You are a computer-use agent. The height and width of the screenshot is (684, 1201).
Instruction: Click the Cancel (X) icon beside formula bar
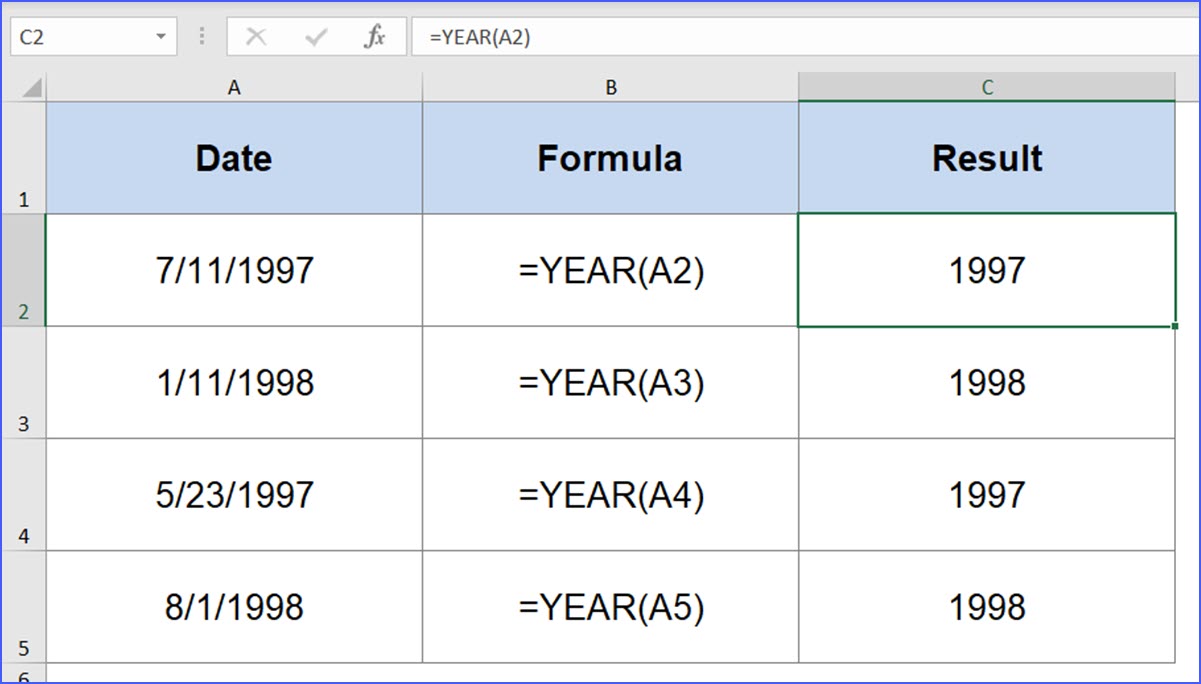pos(256,35)
